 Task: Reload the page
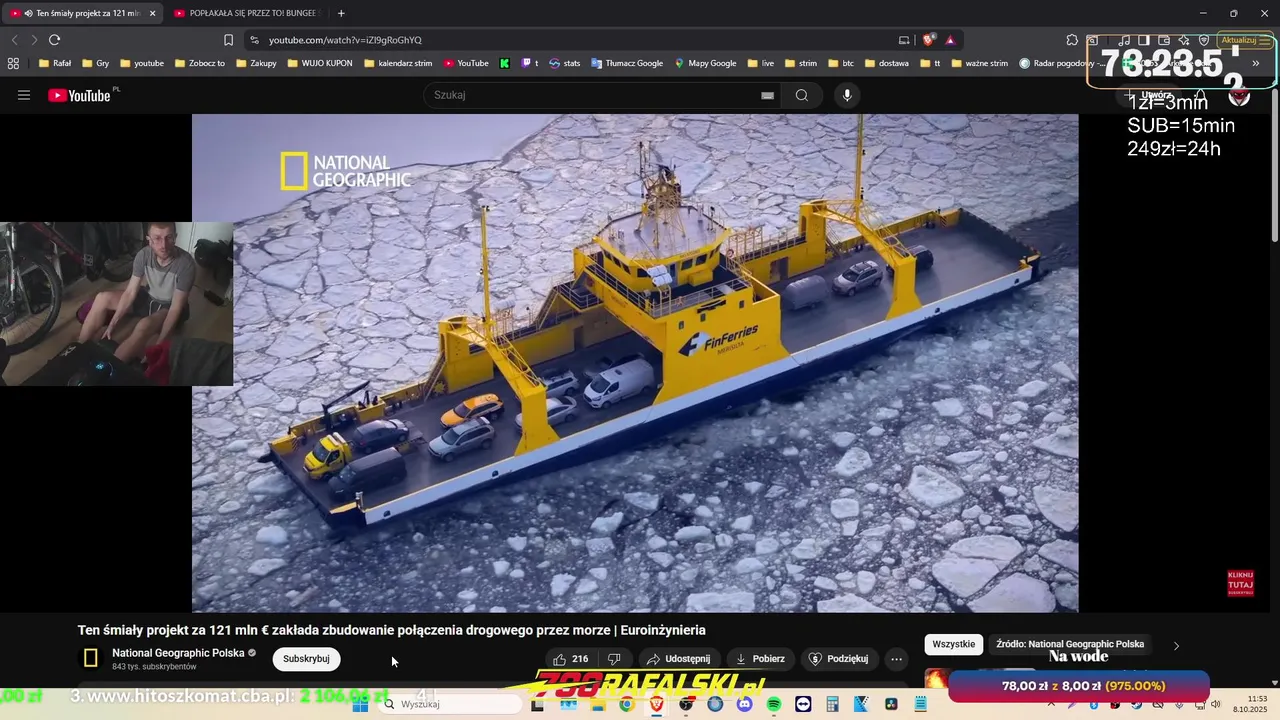coord(54,40)
